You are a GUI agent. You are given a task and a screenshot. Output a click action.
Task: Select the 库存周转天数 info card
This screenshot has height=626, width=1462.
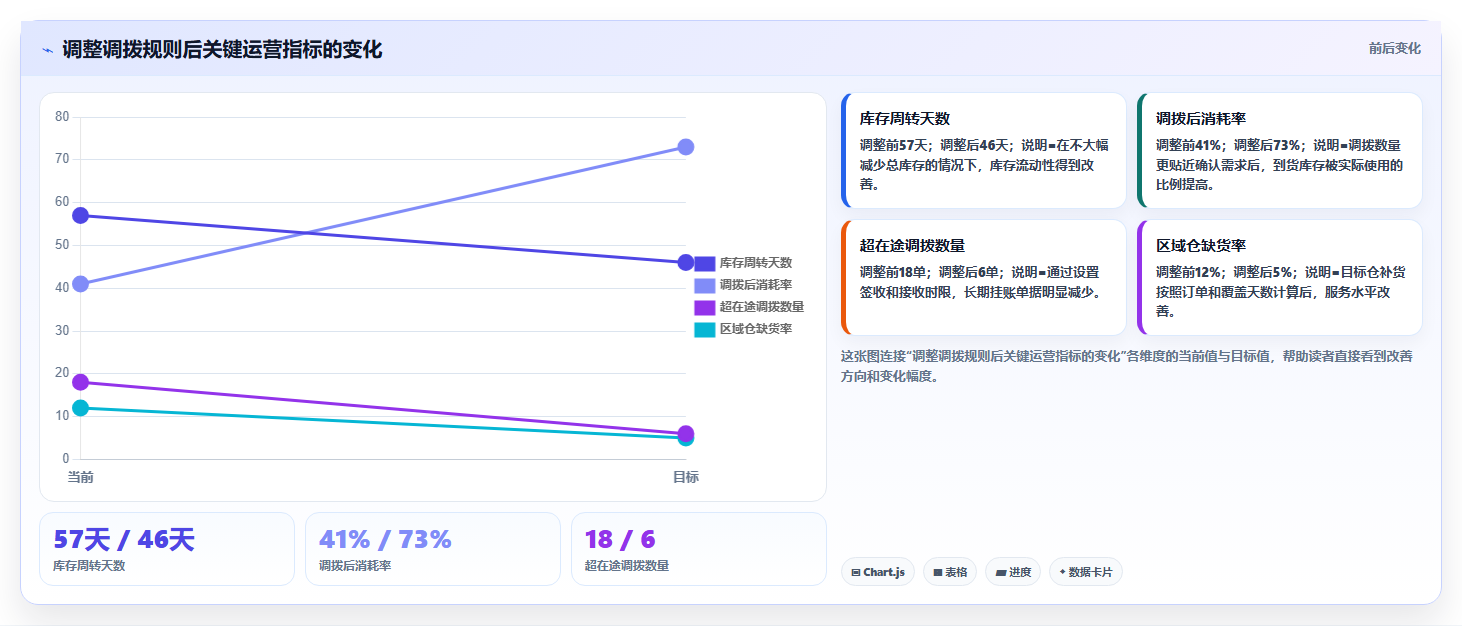pyautogui.click(x=984, y=151)
